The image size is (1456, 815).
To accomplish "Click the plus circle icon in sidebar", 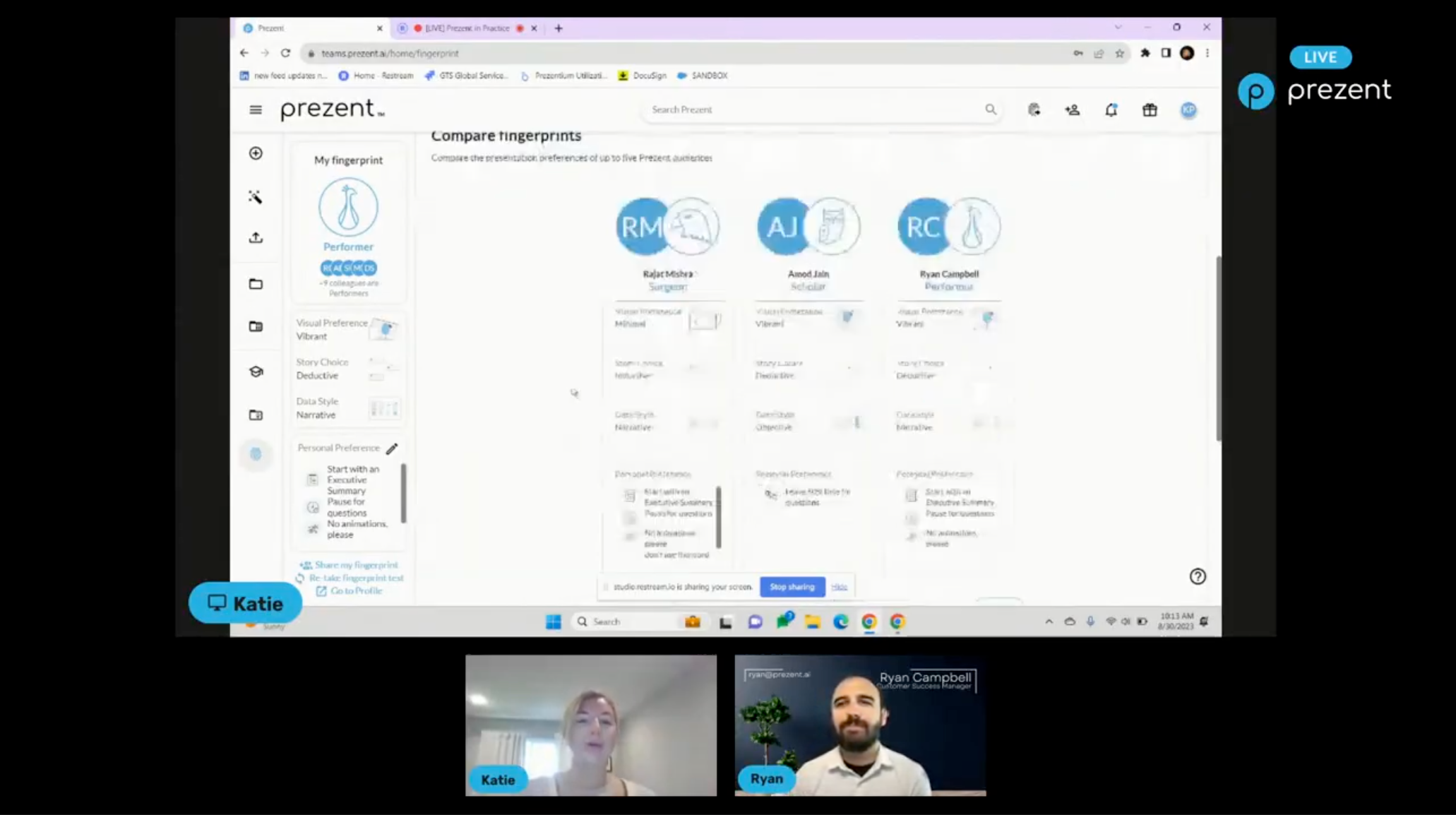I will 256,153.
